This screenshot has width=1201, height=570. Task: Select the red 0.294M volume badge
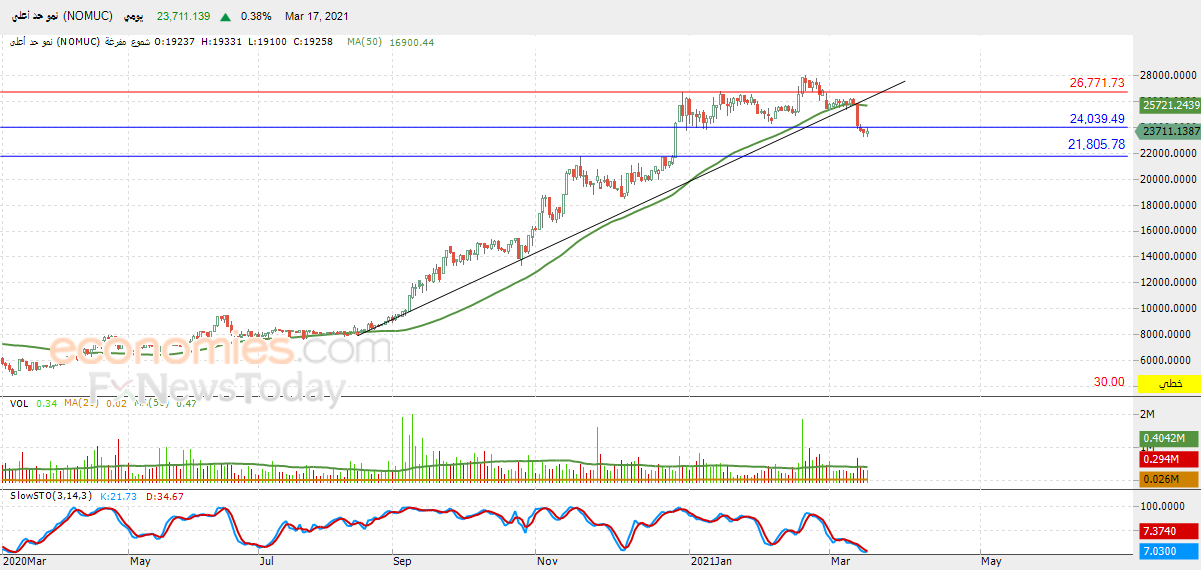(1170, 459)
